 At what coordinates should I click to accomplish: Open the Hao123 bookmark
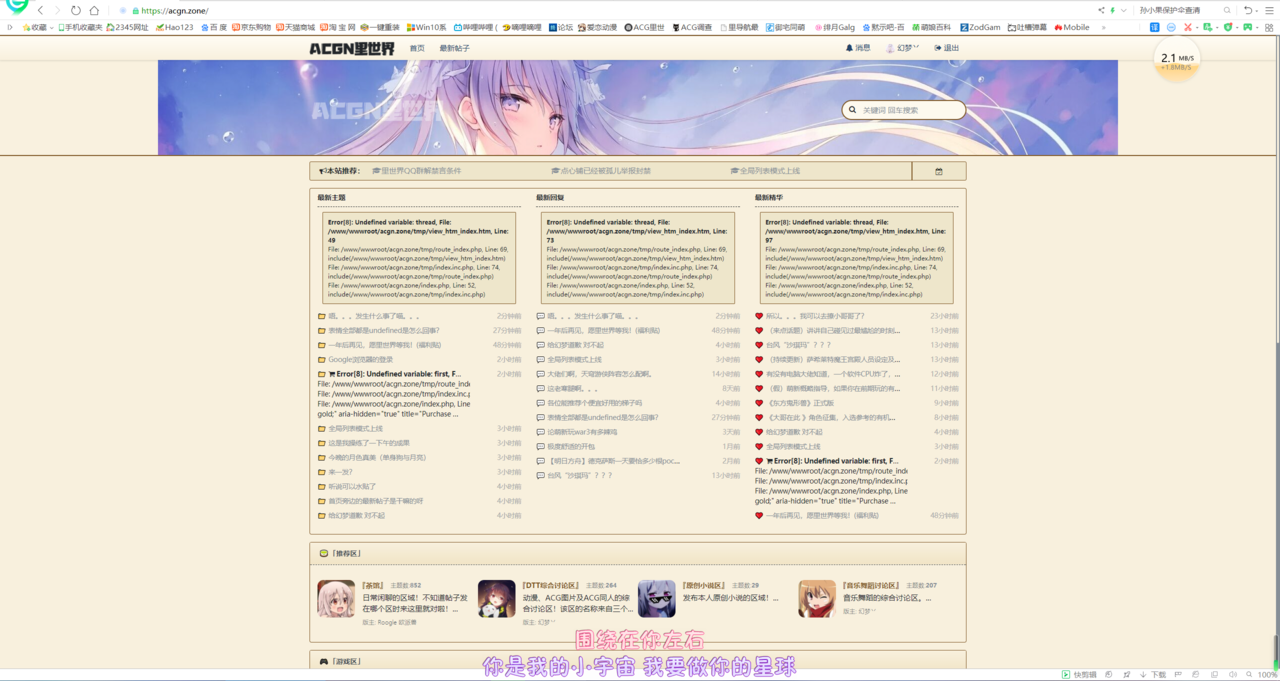pyautogui.click(x=175, y=27)
